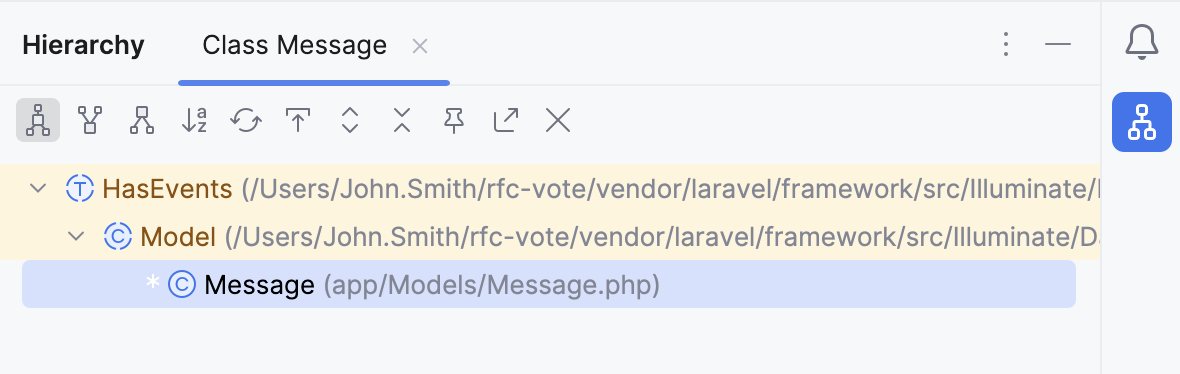Collapse all nodes in the hierarchy
The height and width of the screenshot is (374, 1180).
pyautogui.click(x=402, y=120)
